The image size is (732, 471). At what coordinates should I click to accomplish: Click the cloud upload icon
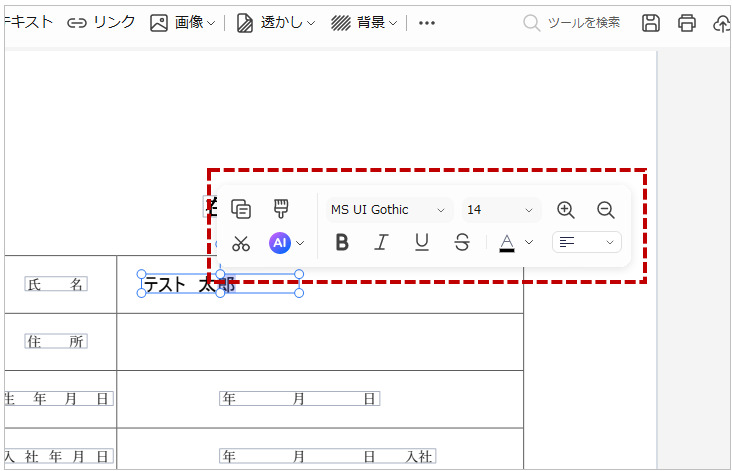pos(721,23)
